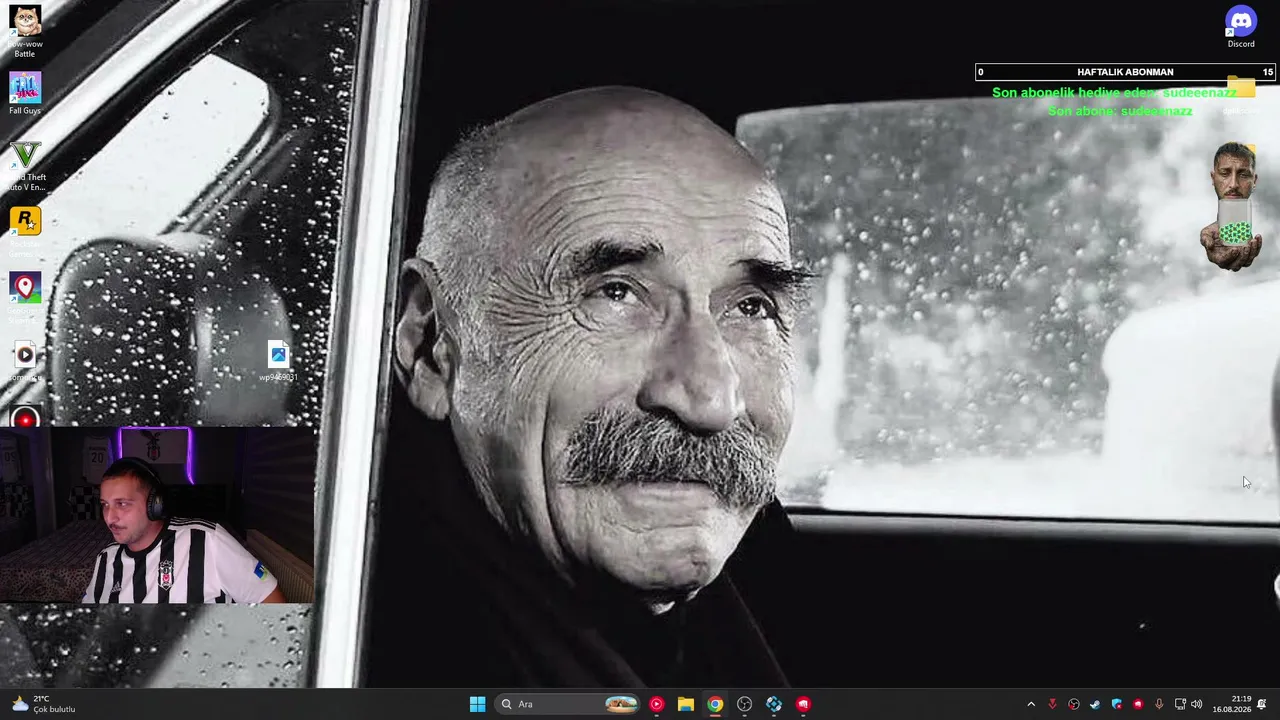Open the map pin game shortcut
This screenshot has height=720, width=1280.
[25, 297]
